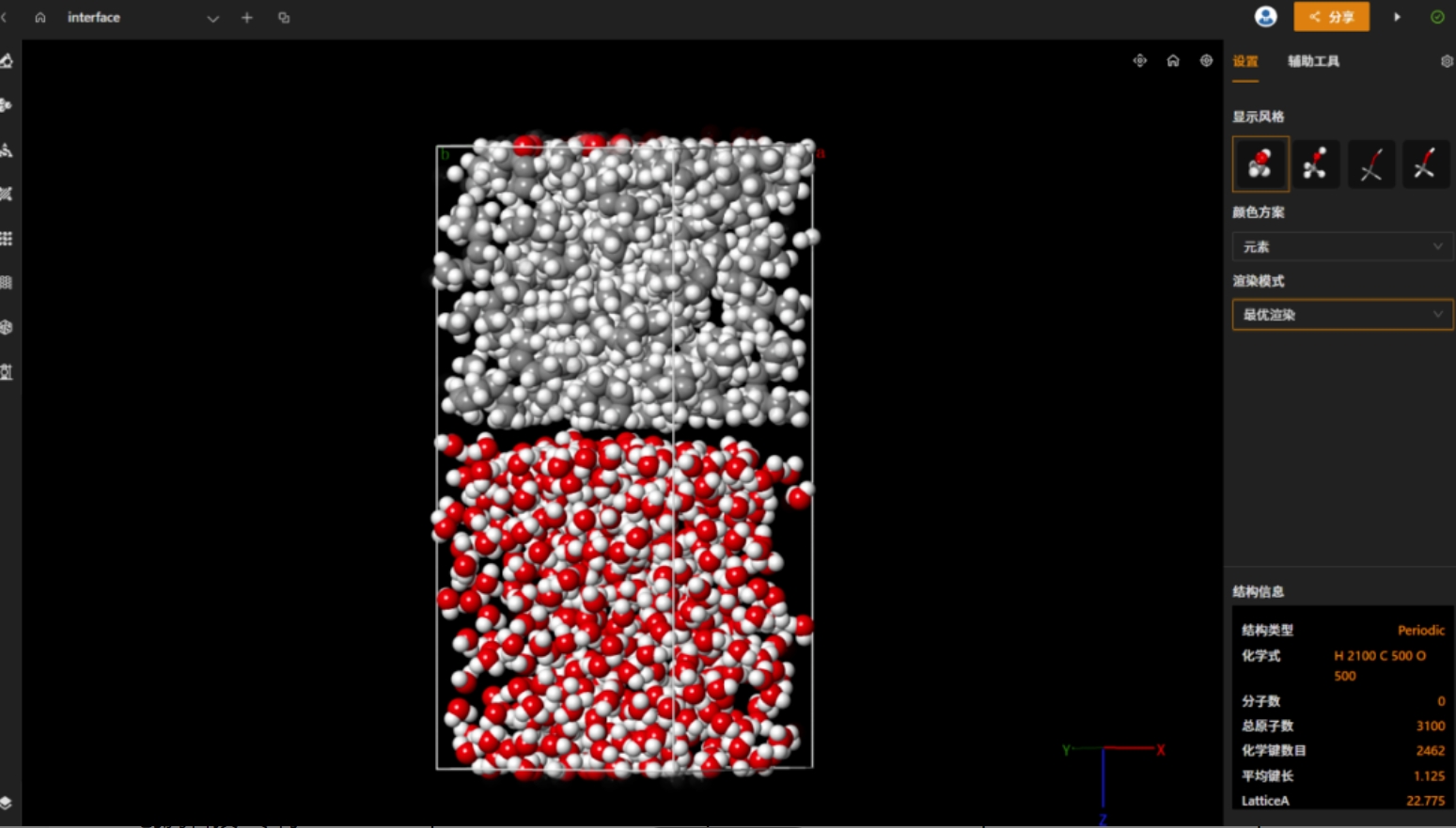The height and width of the screenshot is (828, 1456).
Task: Click the orange 分享 share button
Action: coord(1331,17)
